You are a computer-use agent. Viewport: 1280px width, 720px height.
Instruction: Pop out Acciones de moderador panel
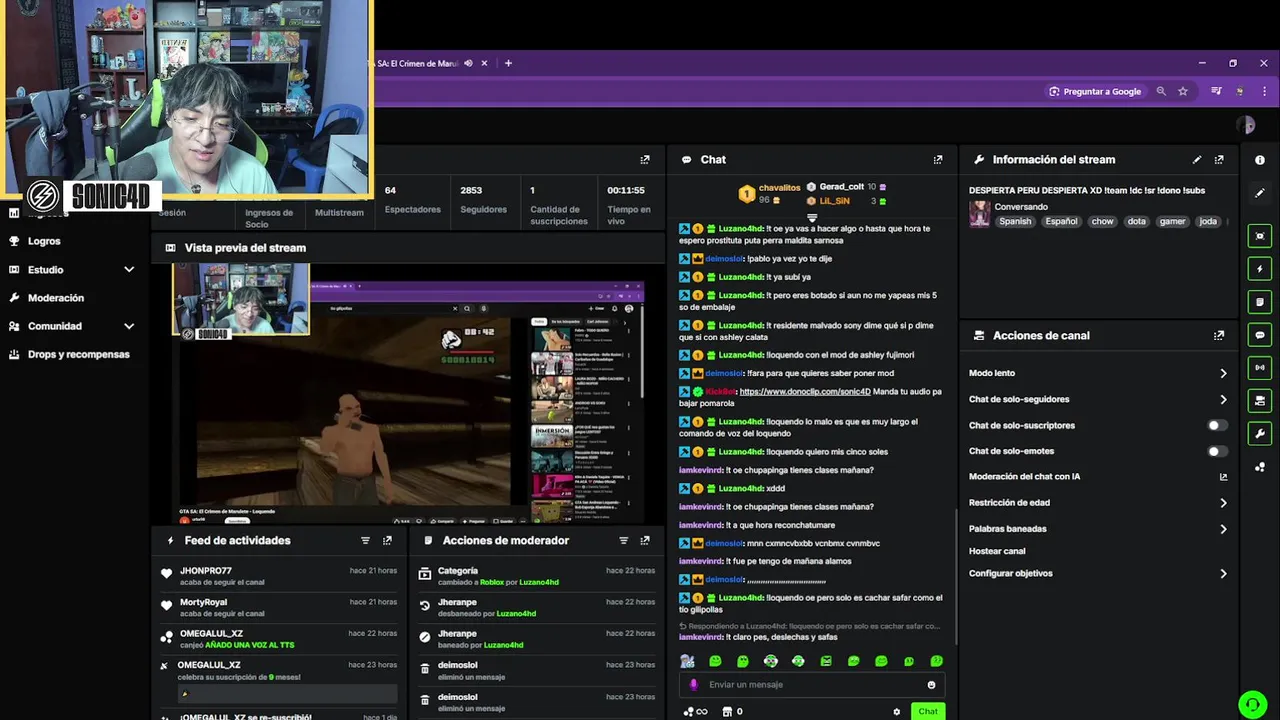click(645, 541)
